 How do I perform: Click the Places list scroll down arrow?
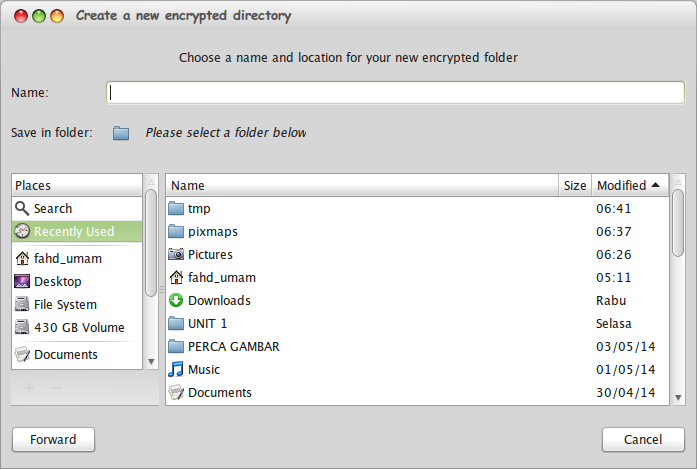point(152,361)
